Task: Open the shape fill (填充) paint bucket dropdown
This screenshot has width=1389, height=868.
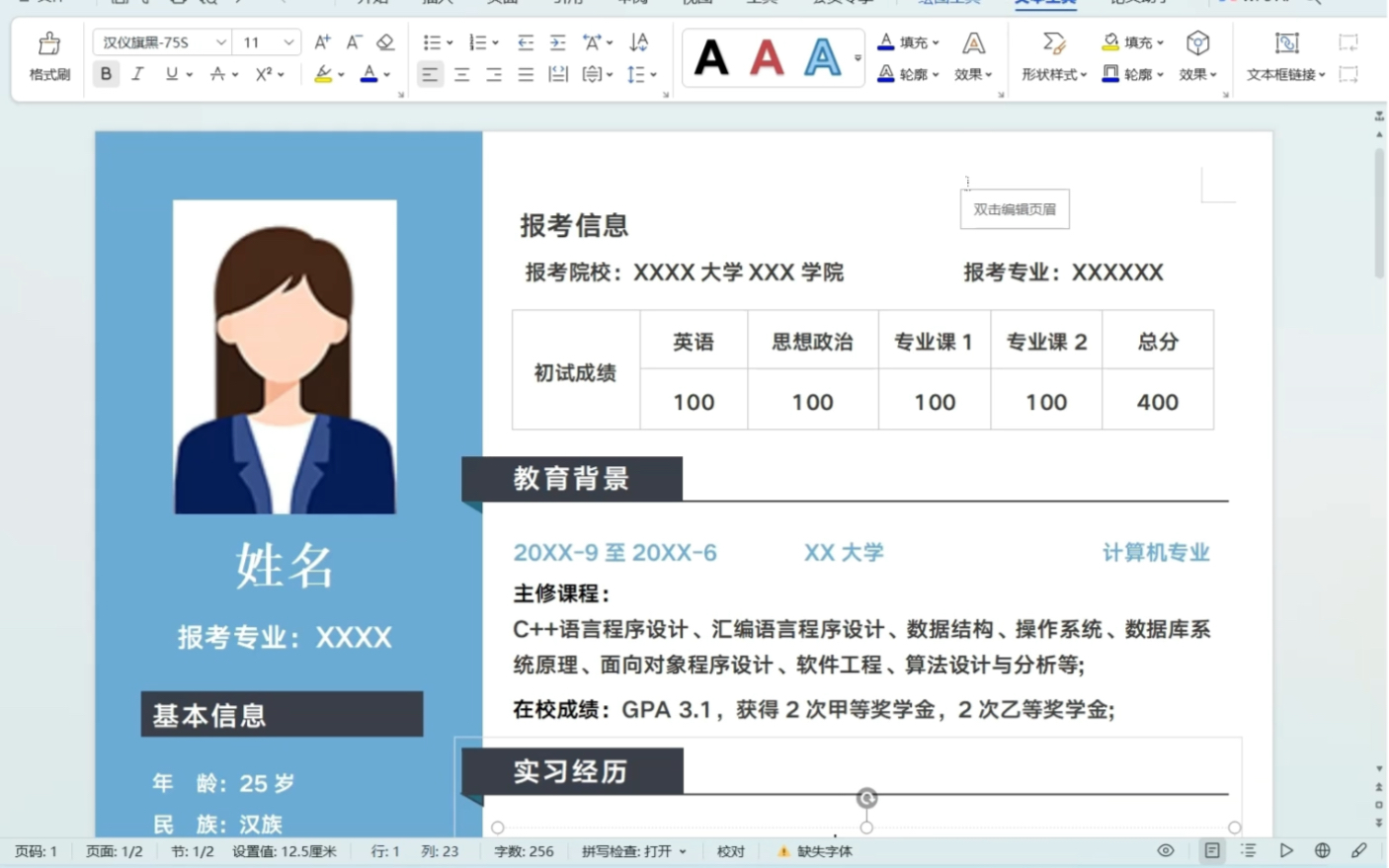Action: click(1133, 42)
